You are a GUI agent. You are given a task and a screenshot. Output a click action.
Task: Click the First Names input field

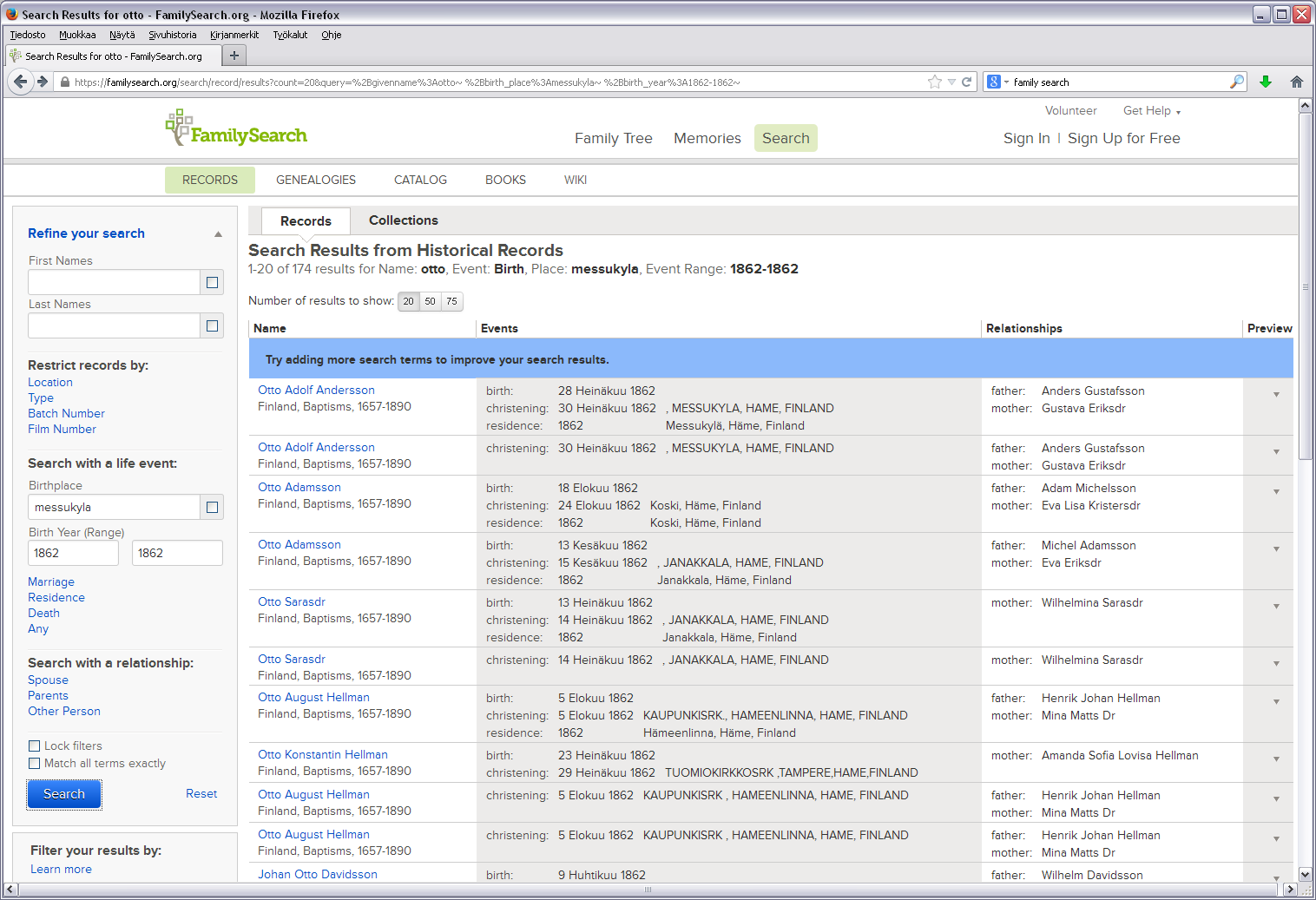click(x=114, y=282)
